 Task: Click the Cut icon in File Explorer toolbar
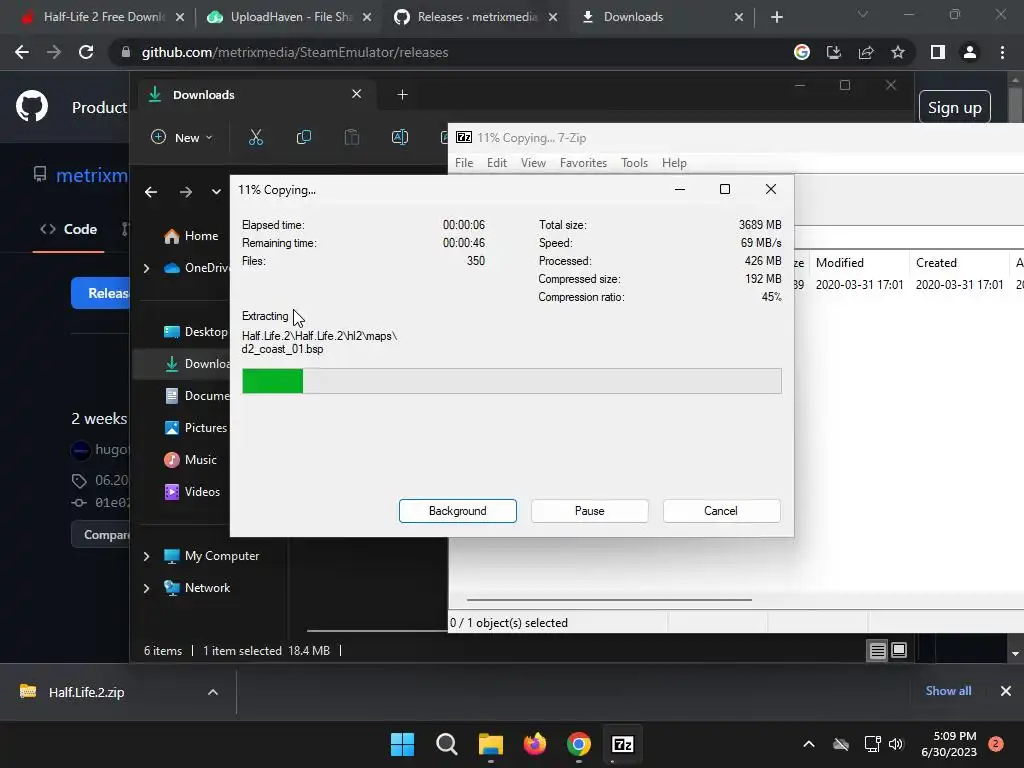pyautogui.click(x=255, y=137)
